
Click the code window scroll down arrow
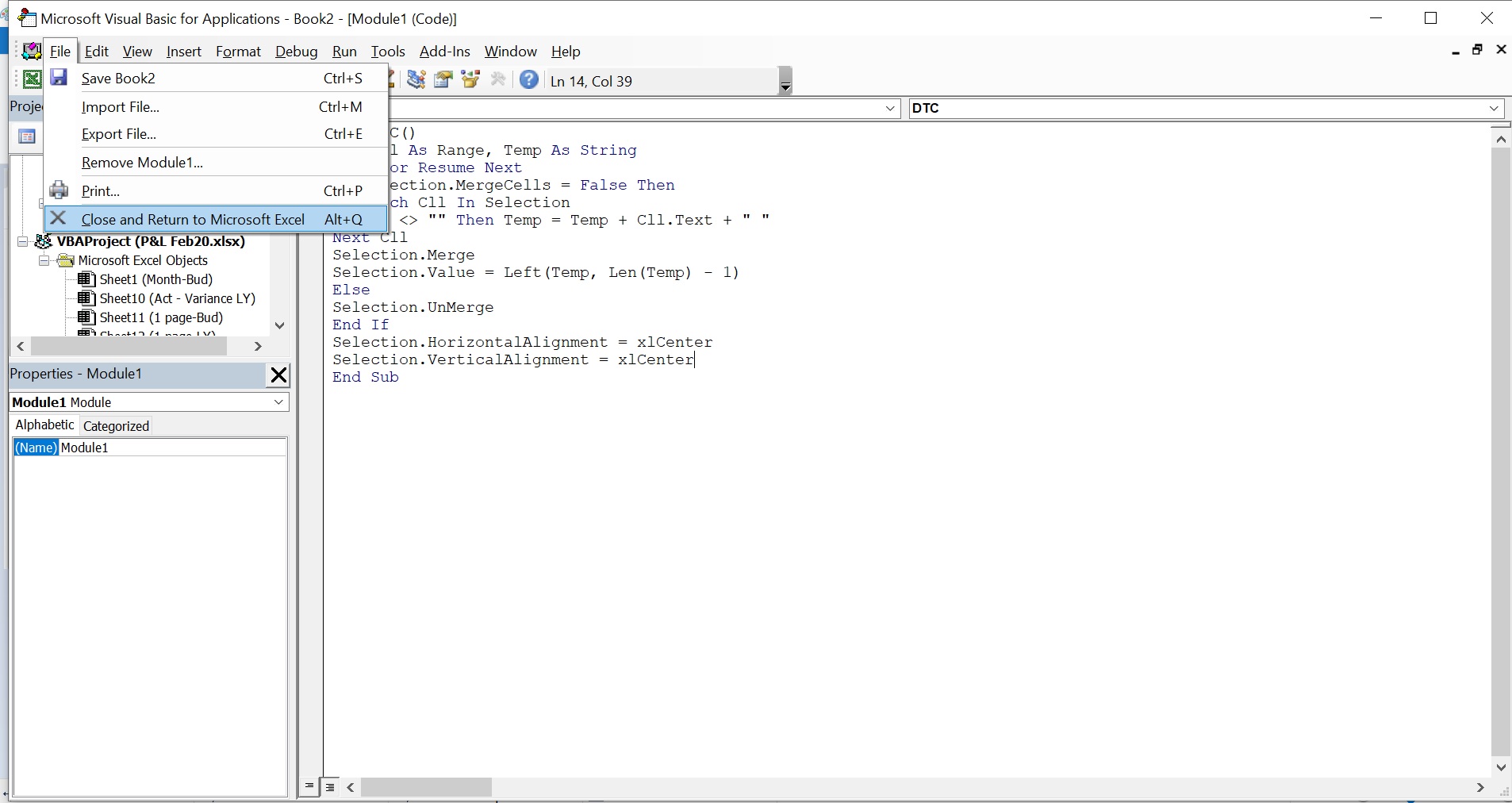click(1501, 767)
